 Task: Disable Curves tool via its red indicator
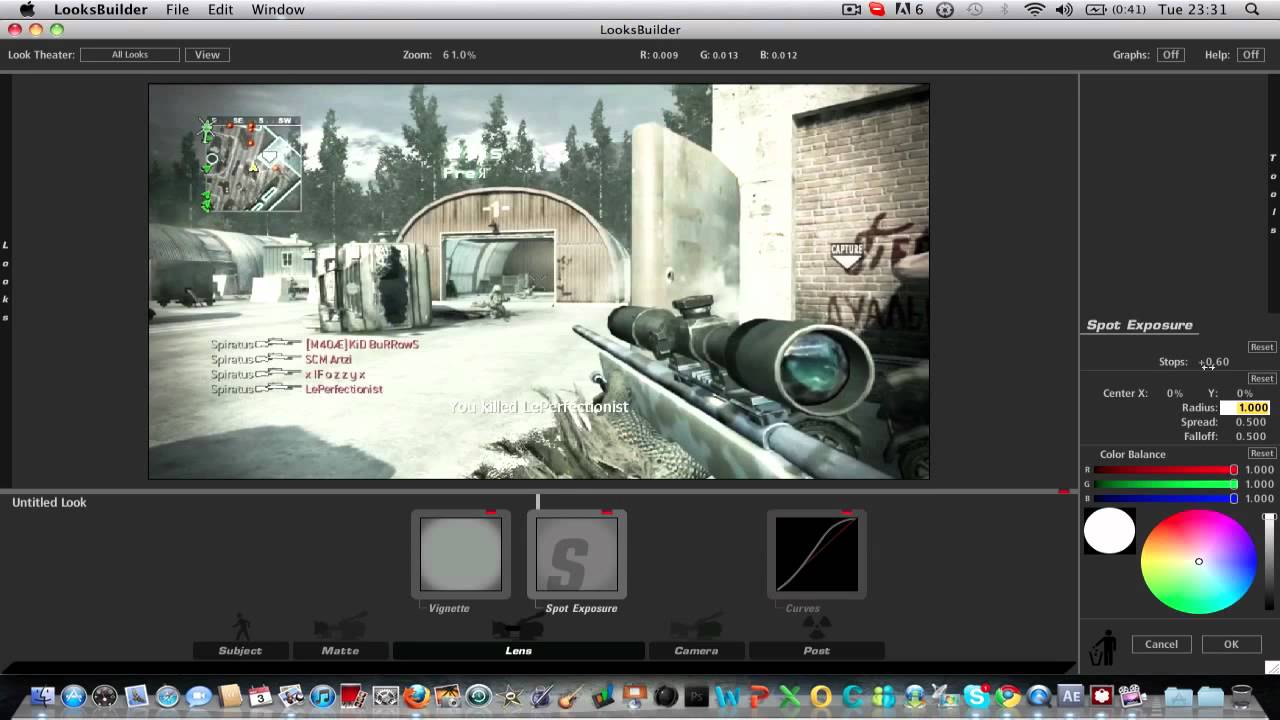846,512
